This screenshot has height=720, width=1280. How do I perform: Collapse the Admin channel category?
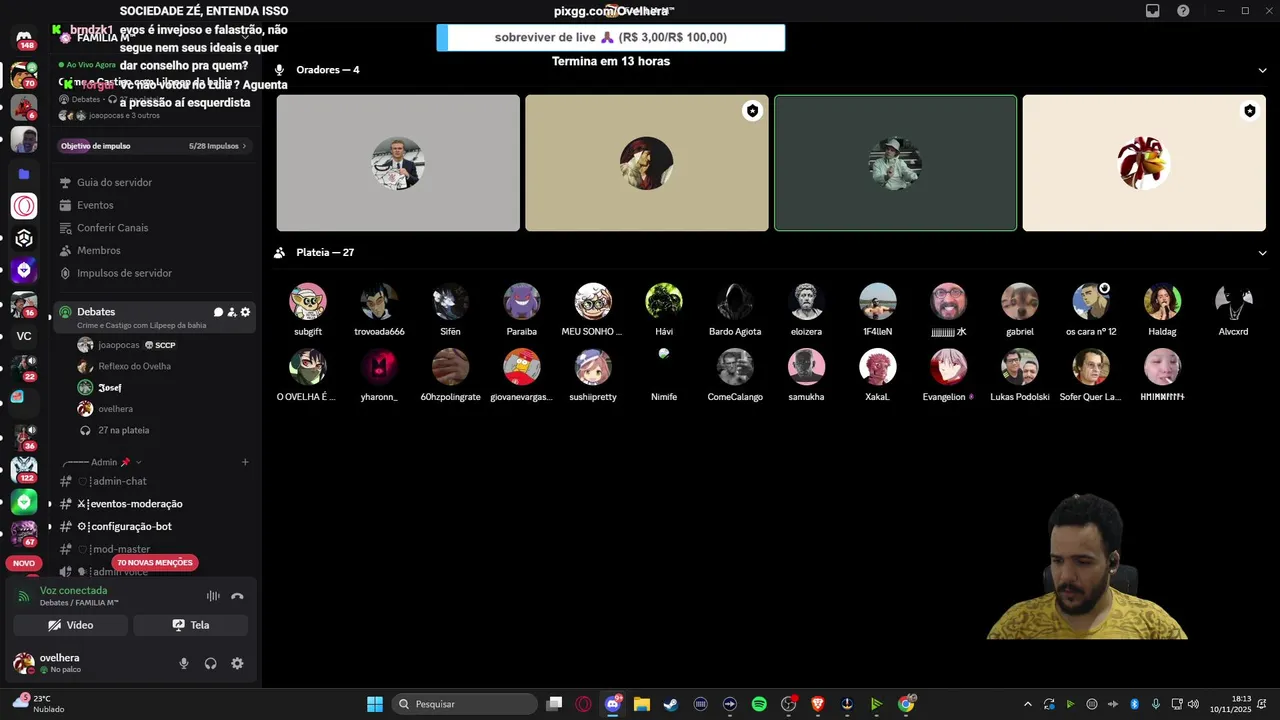click(103, 462)
